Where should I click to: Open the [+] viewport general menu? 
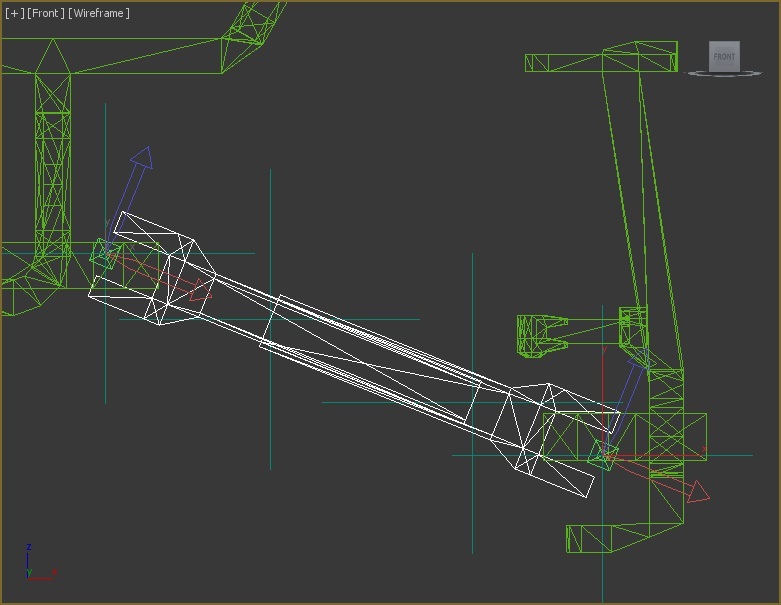coord(14,13)
